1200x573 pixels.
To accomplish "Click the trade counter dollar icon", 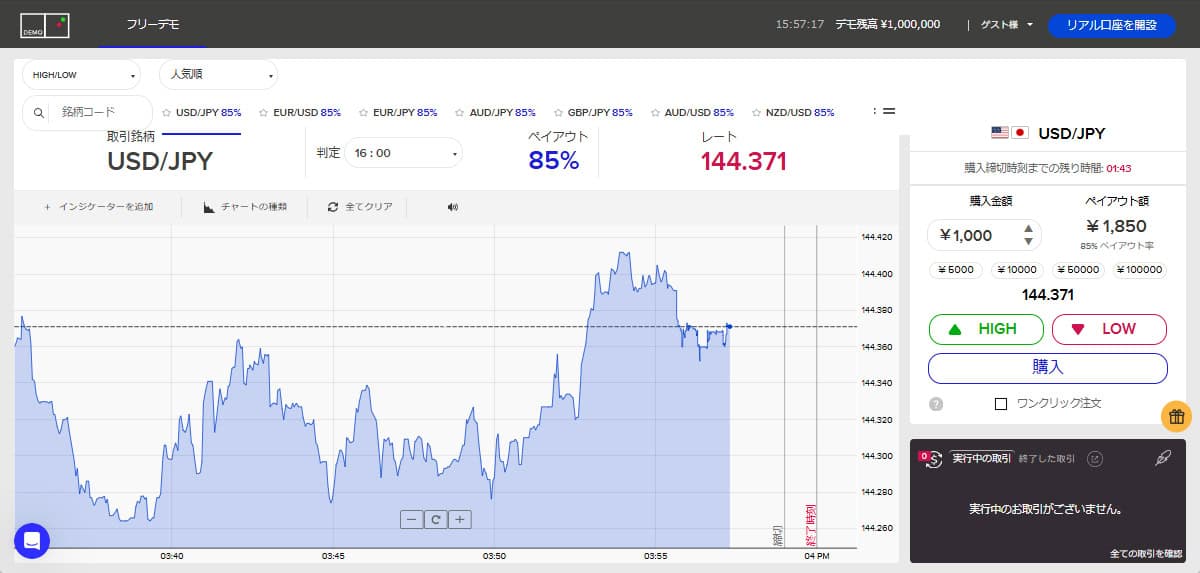I will 933,458.
